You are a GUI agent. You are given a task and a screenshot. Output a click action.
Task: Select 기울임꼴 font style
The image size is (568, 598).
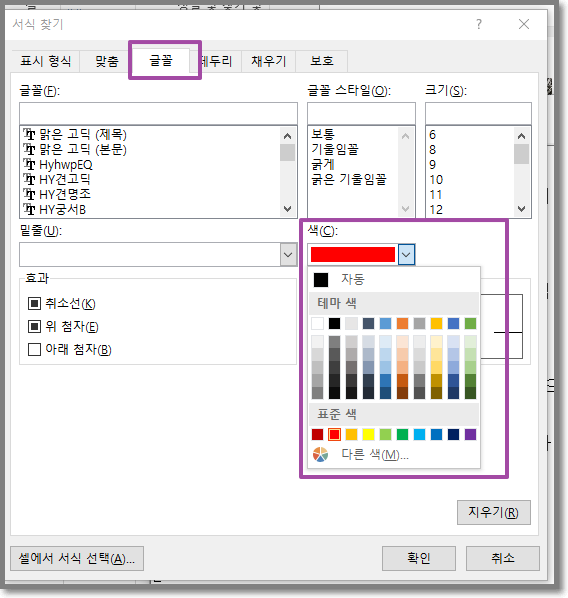tap(353, 149)
